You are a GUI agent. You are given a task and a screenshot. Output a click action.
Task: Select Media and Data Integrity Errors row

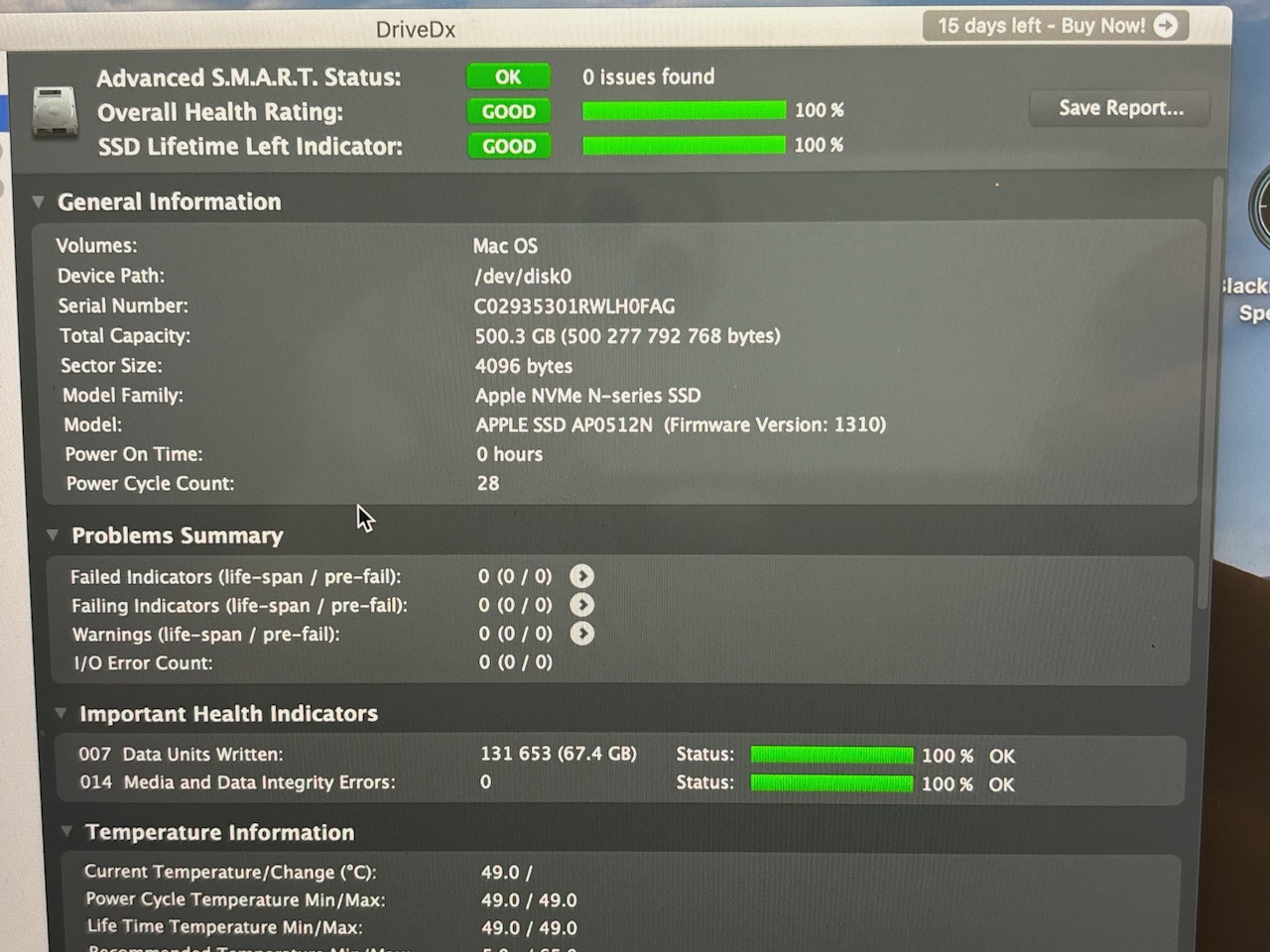click(237, 782)
